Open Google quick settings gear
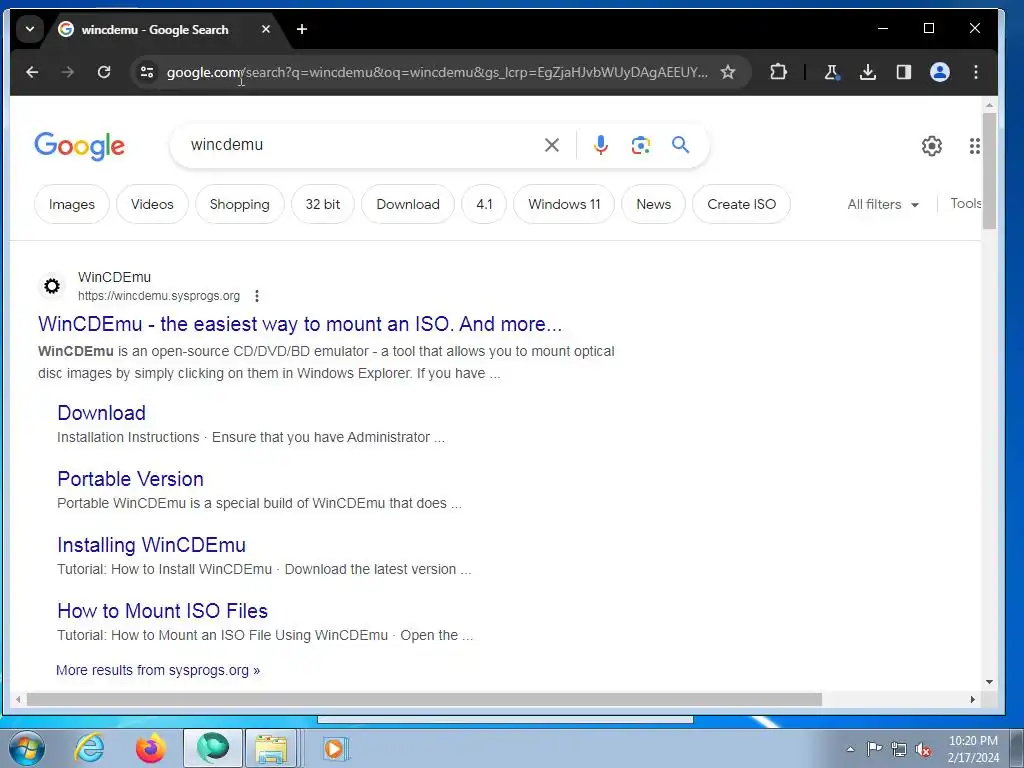Screen dimensions: 1024x768 point(932,146)
